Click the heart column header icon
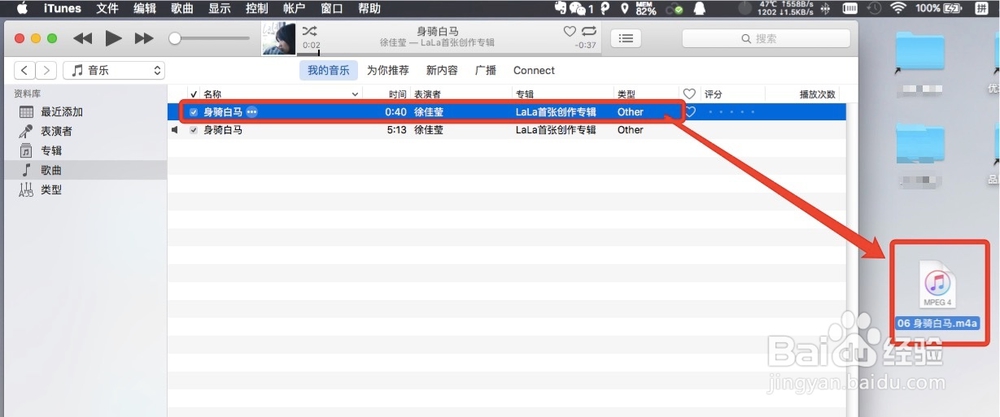The height and width of the screenshot is (417, 1000). point(689,94)
